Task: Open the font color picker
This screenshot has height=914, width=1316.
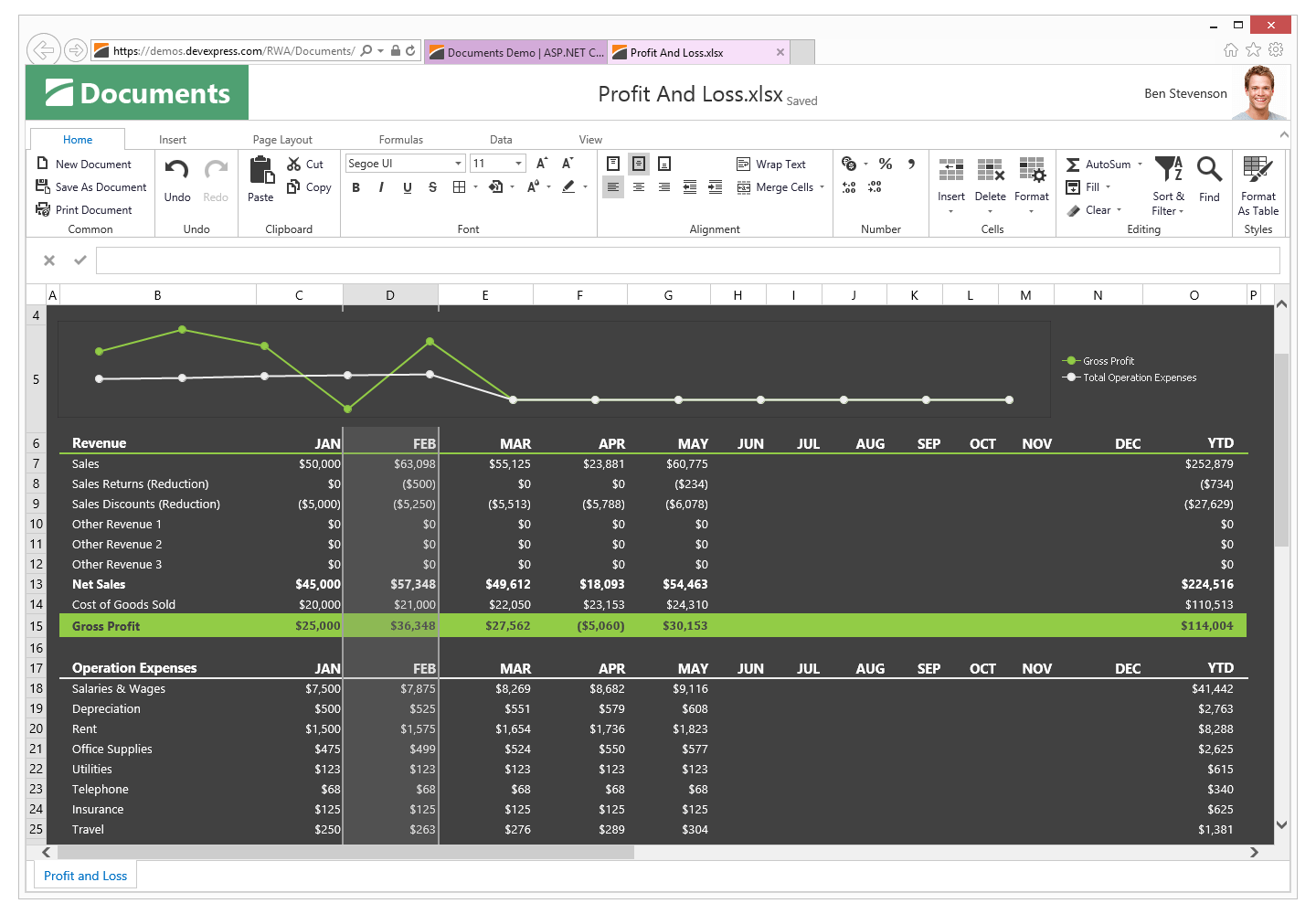Action: click(x=534, y=187)
